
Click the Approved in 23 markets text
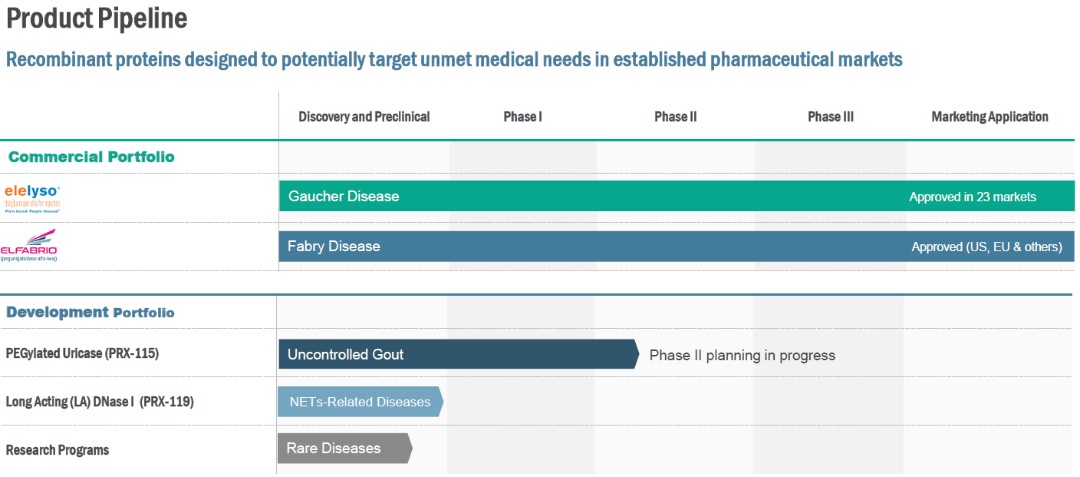[972, 197]
